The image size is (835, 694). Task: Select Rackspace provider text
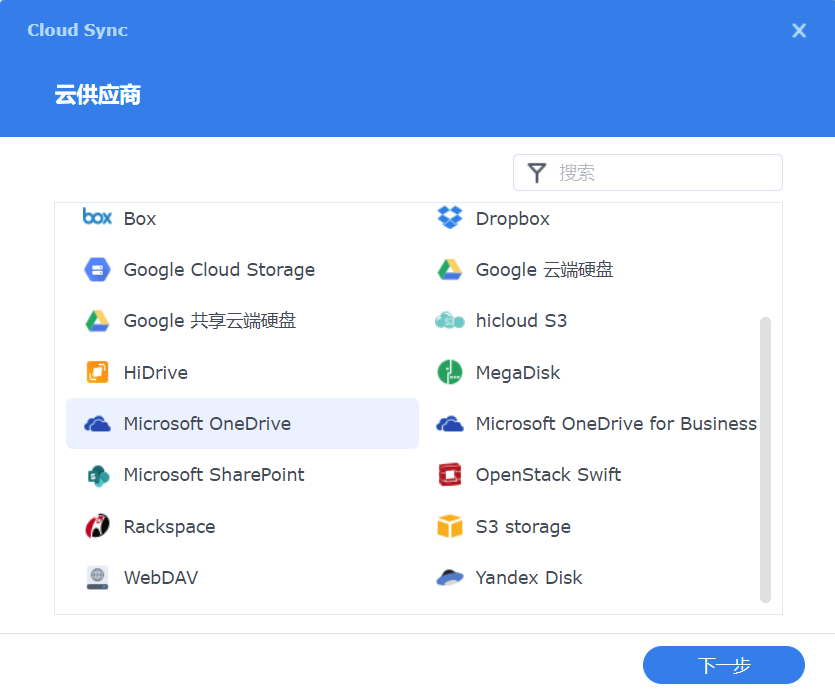click(169, 527)
